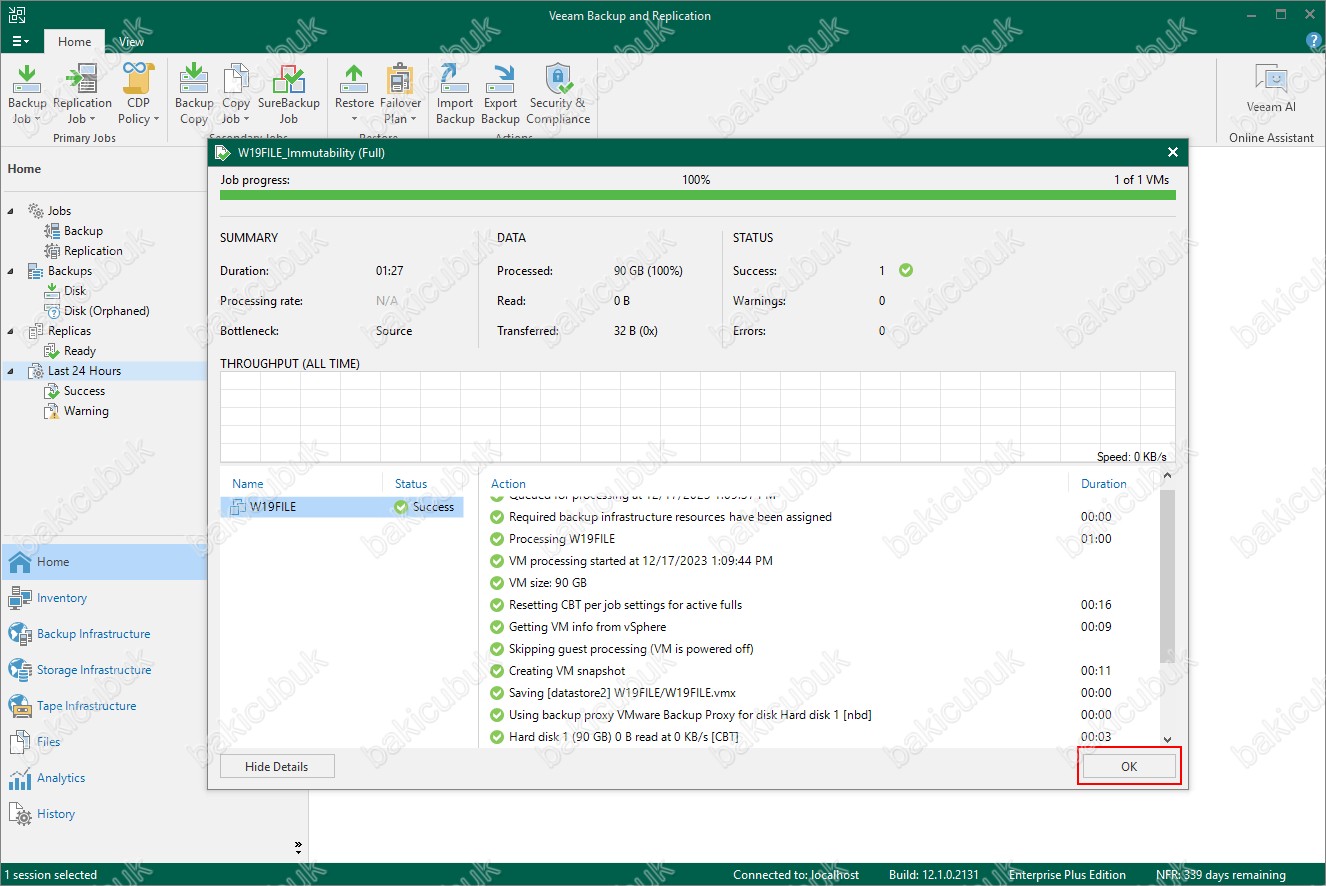
Task: Click 'Processing W19FILE' log entry
Action: point(562,539)
